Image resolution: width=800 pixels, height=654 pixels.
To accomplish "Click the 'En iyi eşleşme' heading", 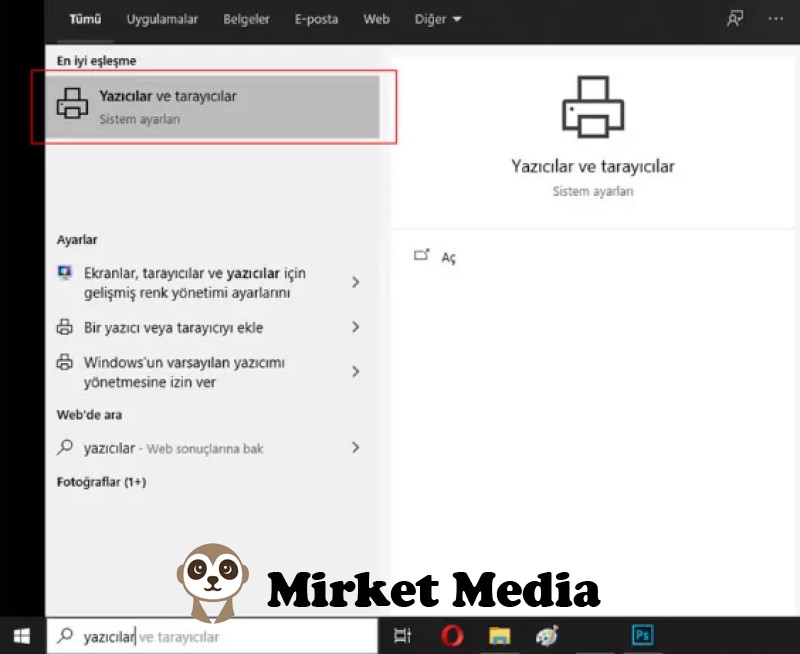I will coord(96,61).
